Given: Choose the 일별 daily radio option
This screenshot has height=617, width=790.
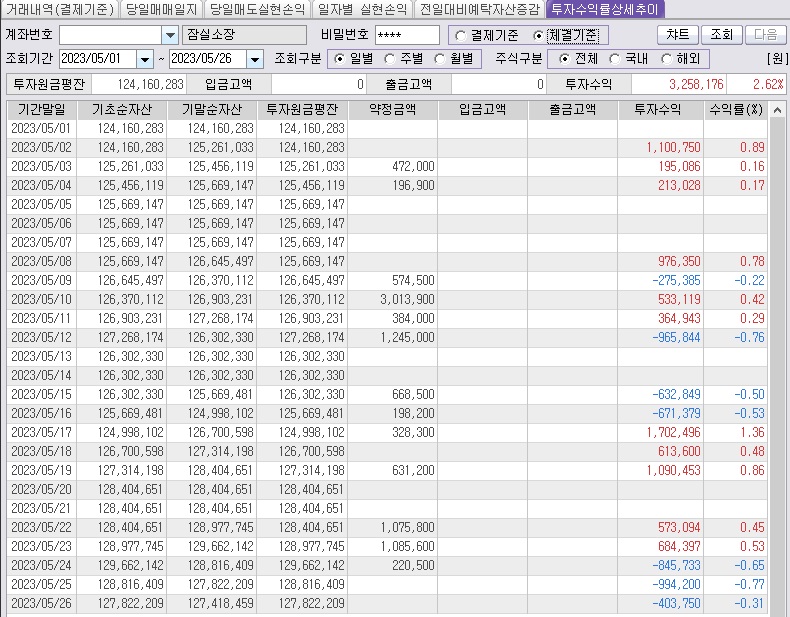Looking at the screenshot, I should click(340, 59).
